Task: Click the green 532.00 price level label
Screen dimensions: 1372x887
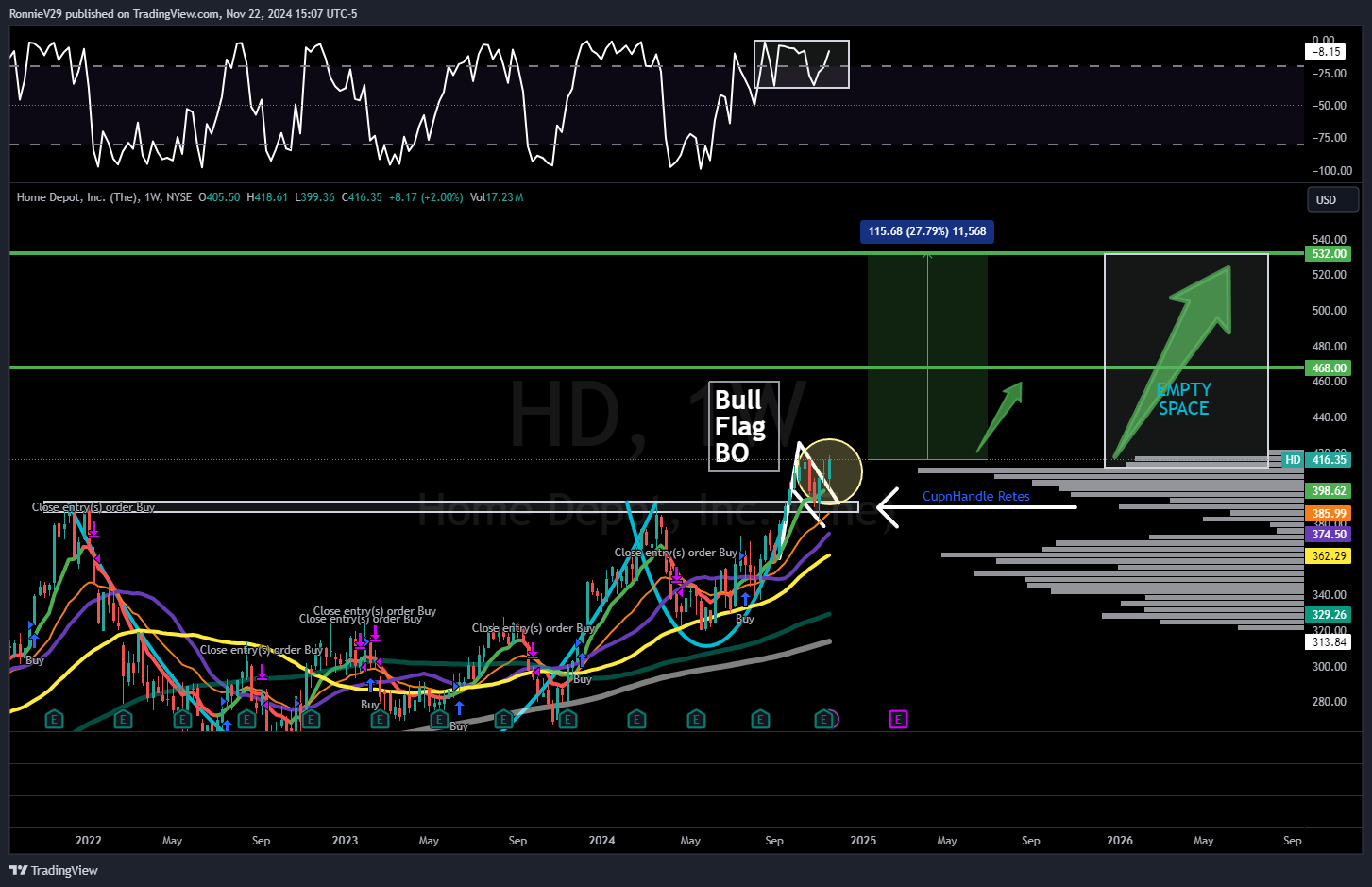Action: (x=1329, y=254)
